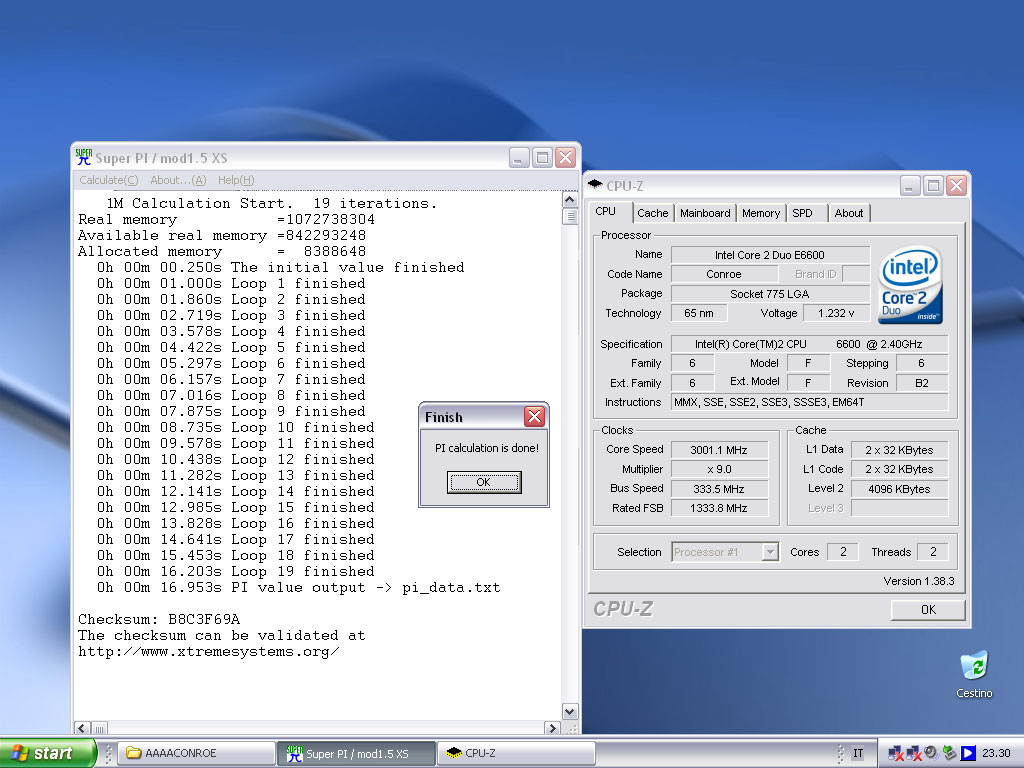Click the vertical scrollbar thumb in Super PI
The image size is (1024, 768).
tap(569, 216)
